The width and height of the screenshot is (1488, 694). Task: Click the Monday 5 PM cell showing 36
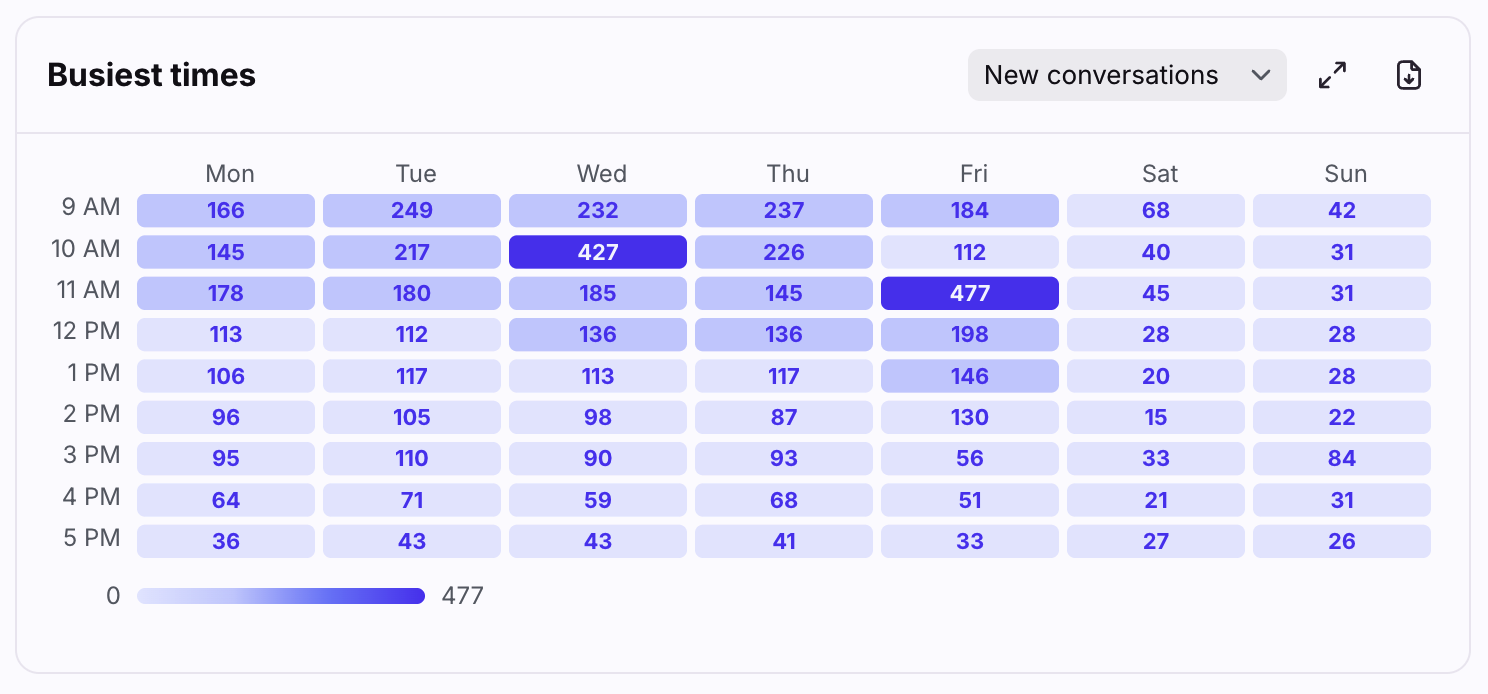tap(226, 541)
